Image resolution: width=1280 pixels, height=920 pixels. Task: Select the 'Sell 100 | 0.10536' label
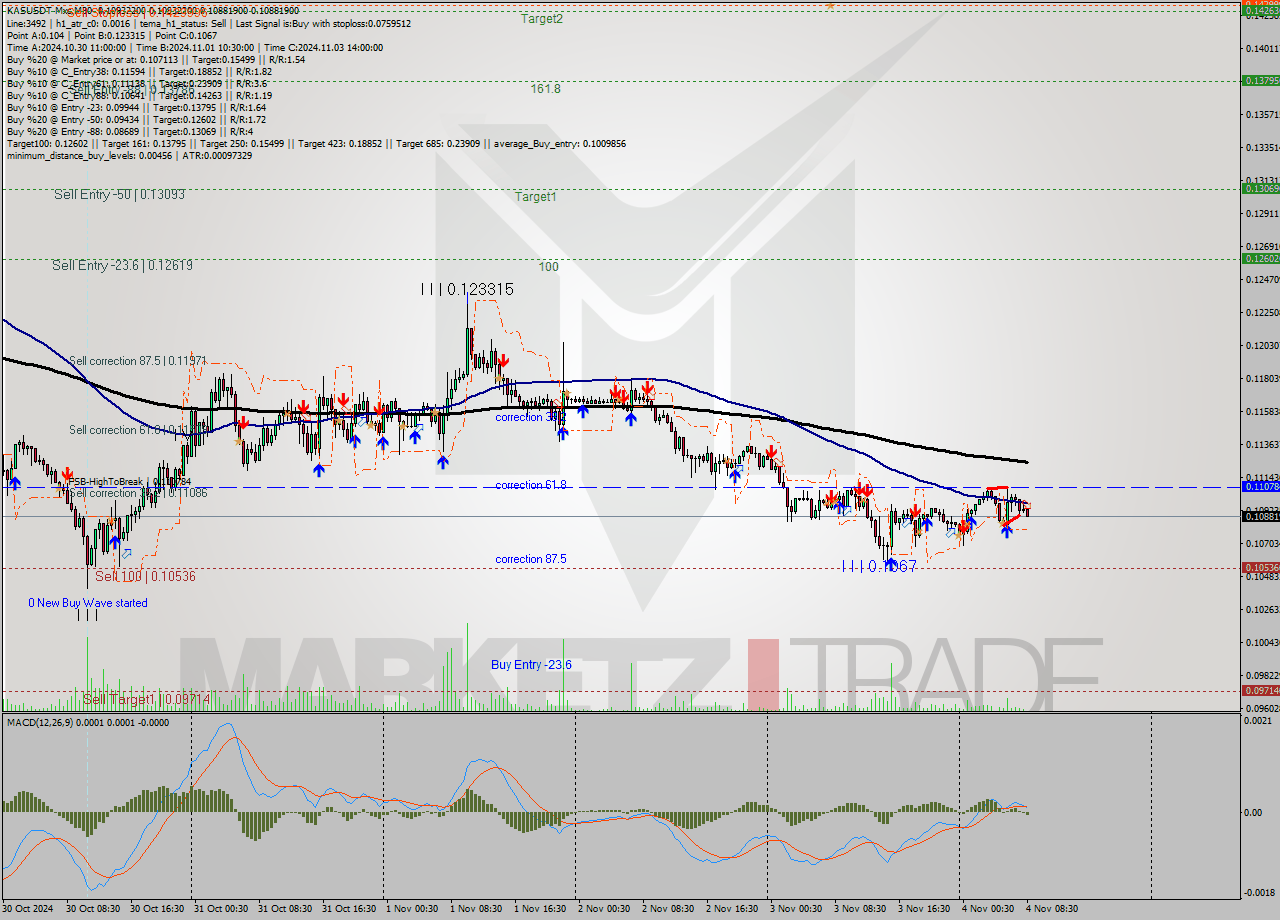tap(145, 576)
